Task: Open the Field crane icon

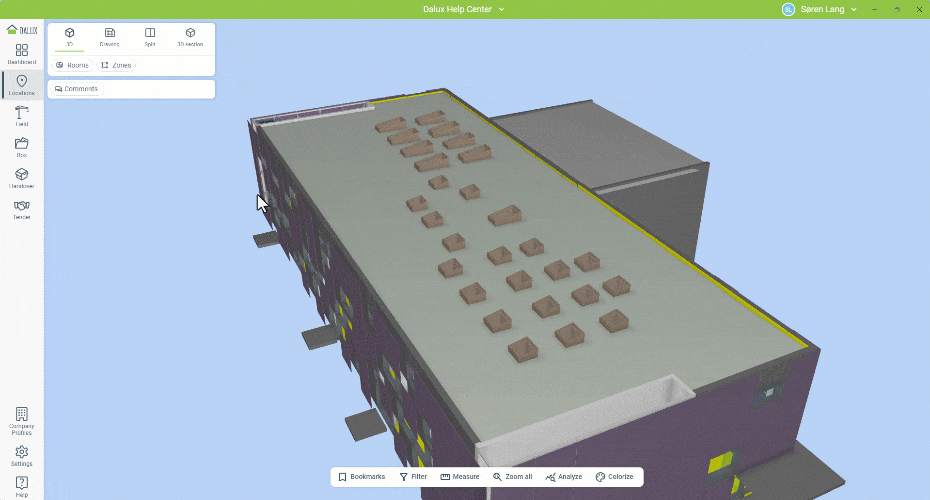Action: pyautogui.click(x=21, y=116)
